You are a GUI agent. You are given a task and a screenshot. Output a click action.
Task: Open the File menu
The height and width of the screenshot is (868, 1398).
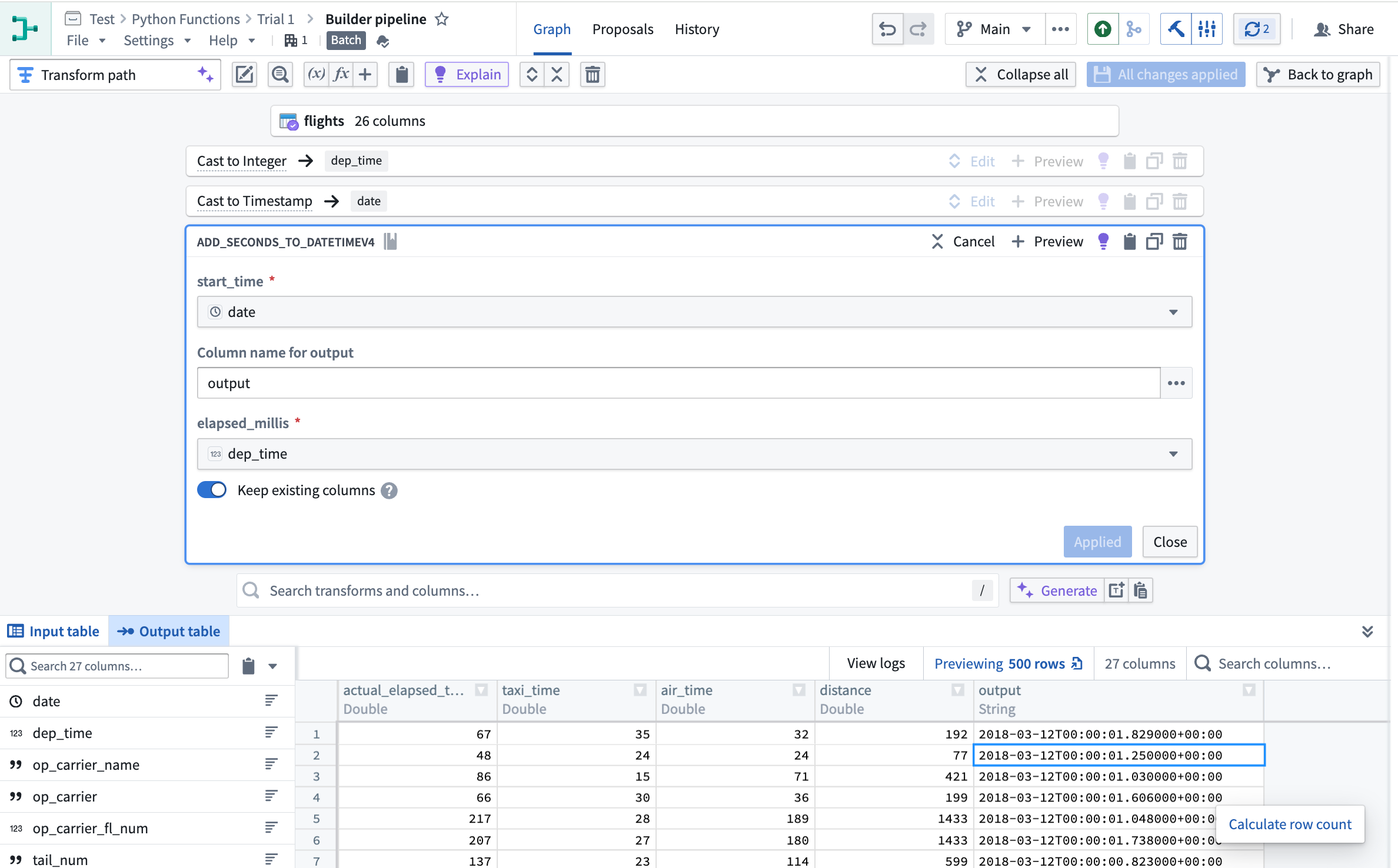pos(86,41)
